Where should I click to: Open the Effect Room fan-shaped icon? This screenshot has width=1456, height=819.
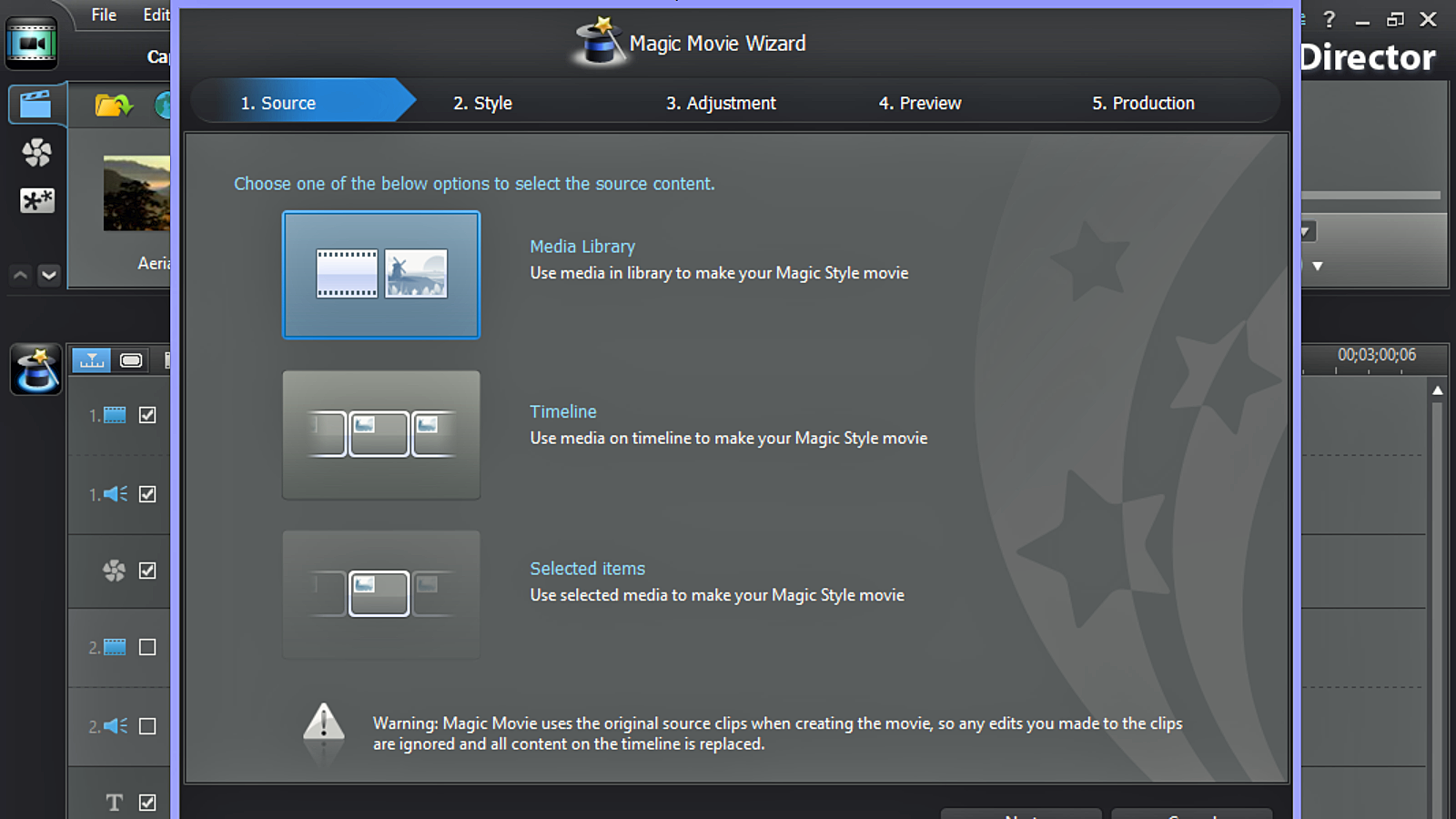click(36, 152)
